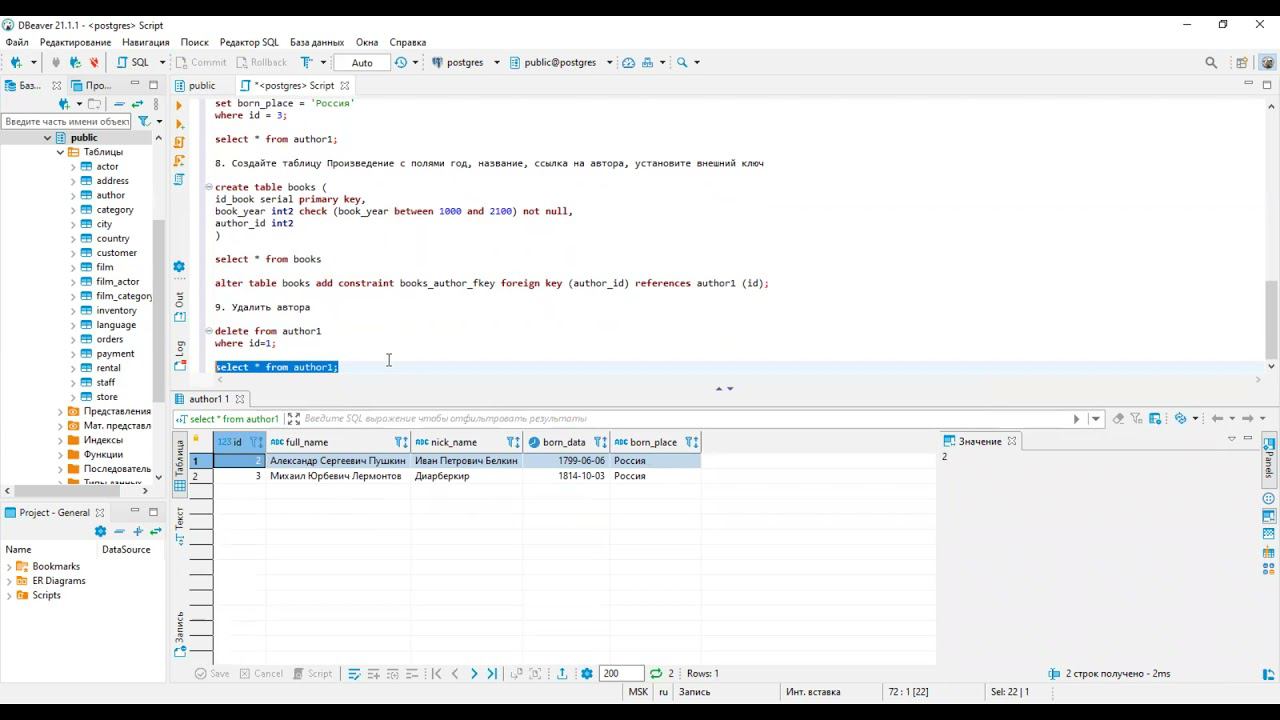Select cell Михаил Юрьевич Лермонтов
This screenshot has height=720, width=1280.
pos(336,476)
